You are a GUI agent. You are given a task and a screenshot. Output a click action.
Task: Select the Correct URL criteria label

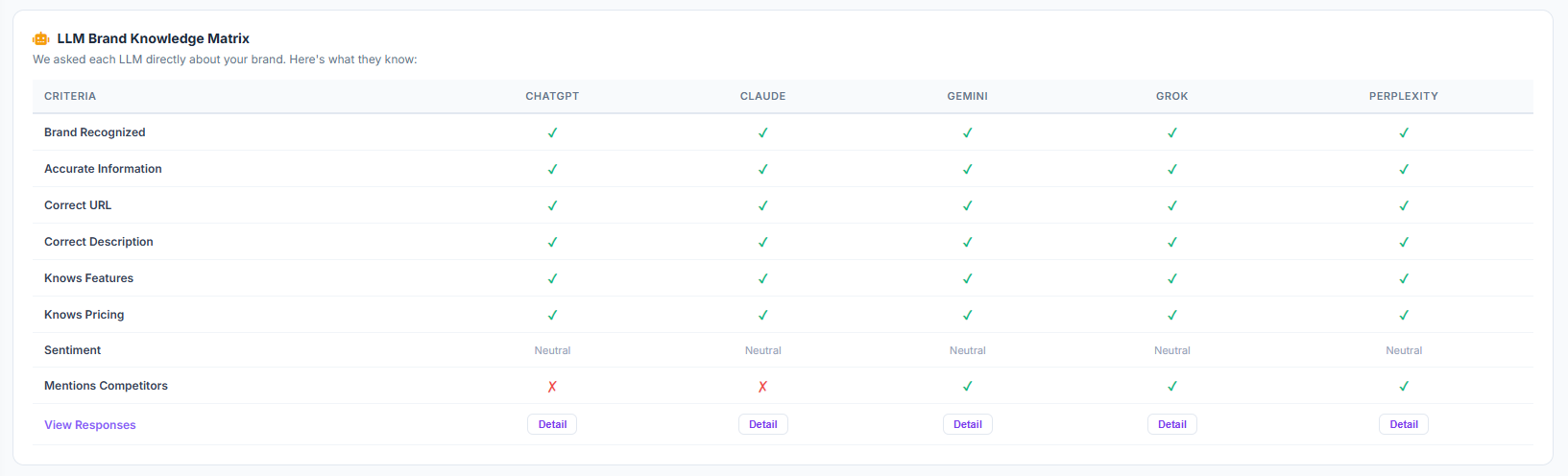tap(78, 205)
